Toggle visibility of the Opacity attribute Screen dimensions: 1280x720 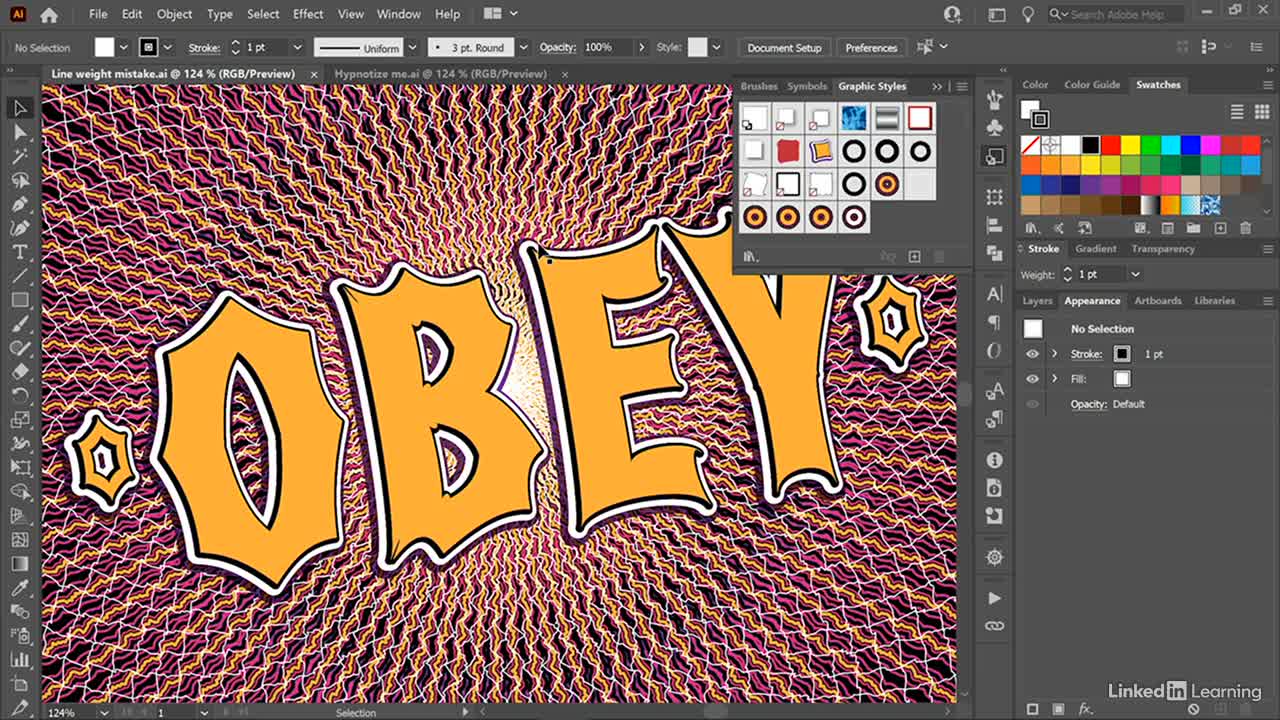pyautogui.click(x=1032, y=404)
